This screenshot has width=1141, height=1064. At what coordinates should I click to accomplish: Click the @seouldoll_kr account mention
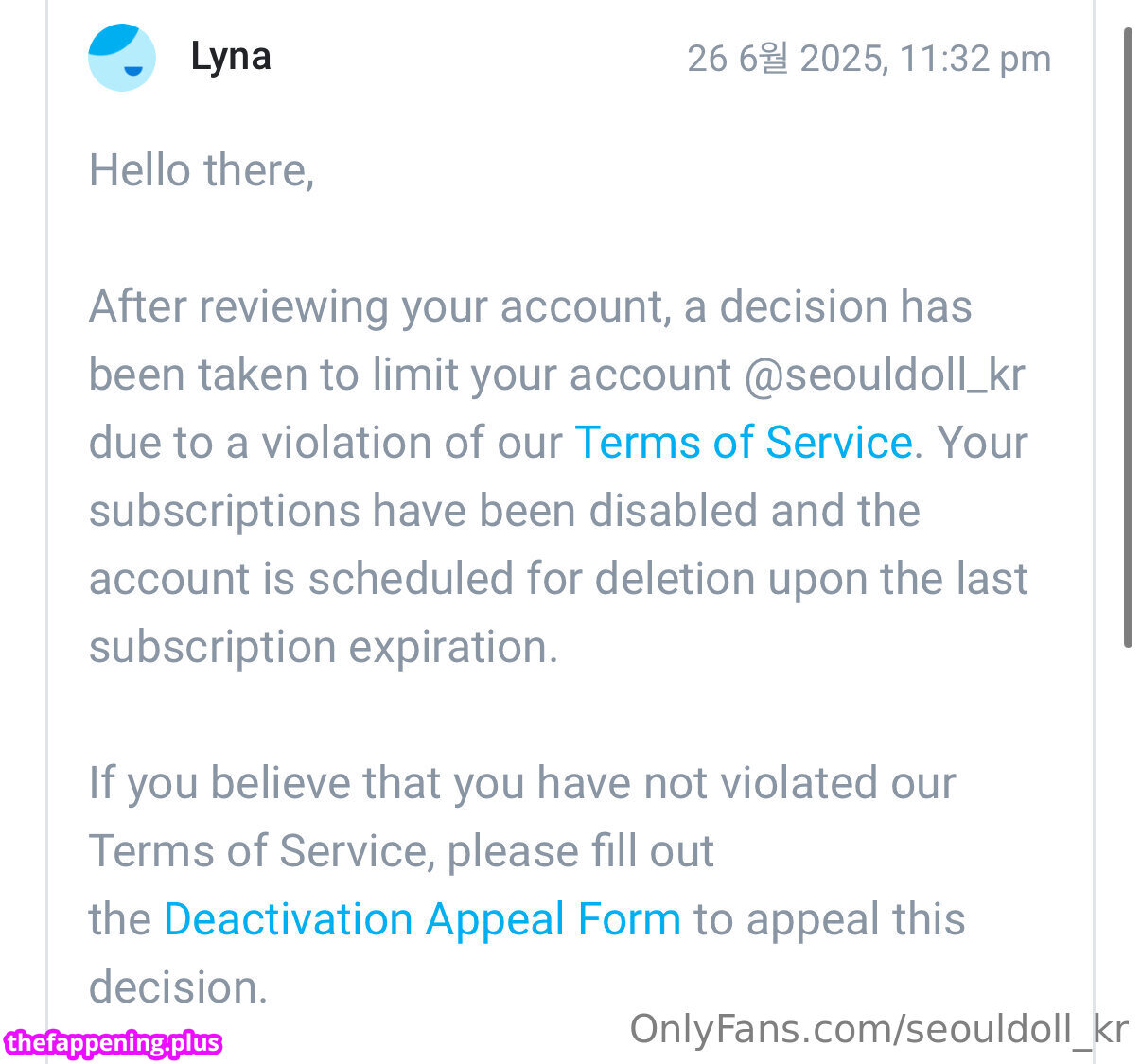[885, 375]
